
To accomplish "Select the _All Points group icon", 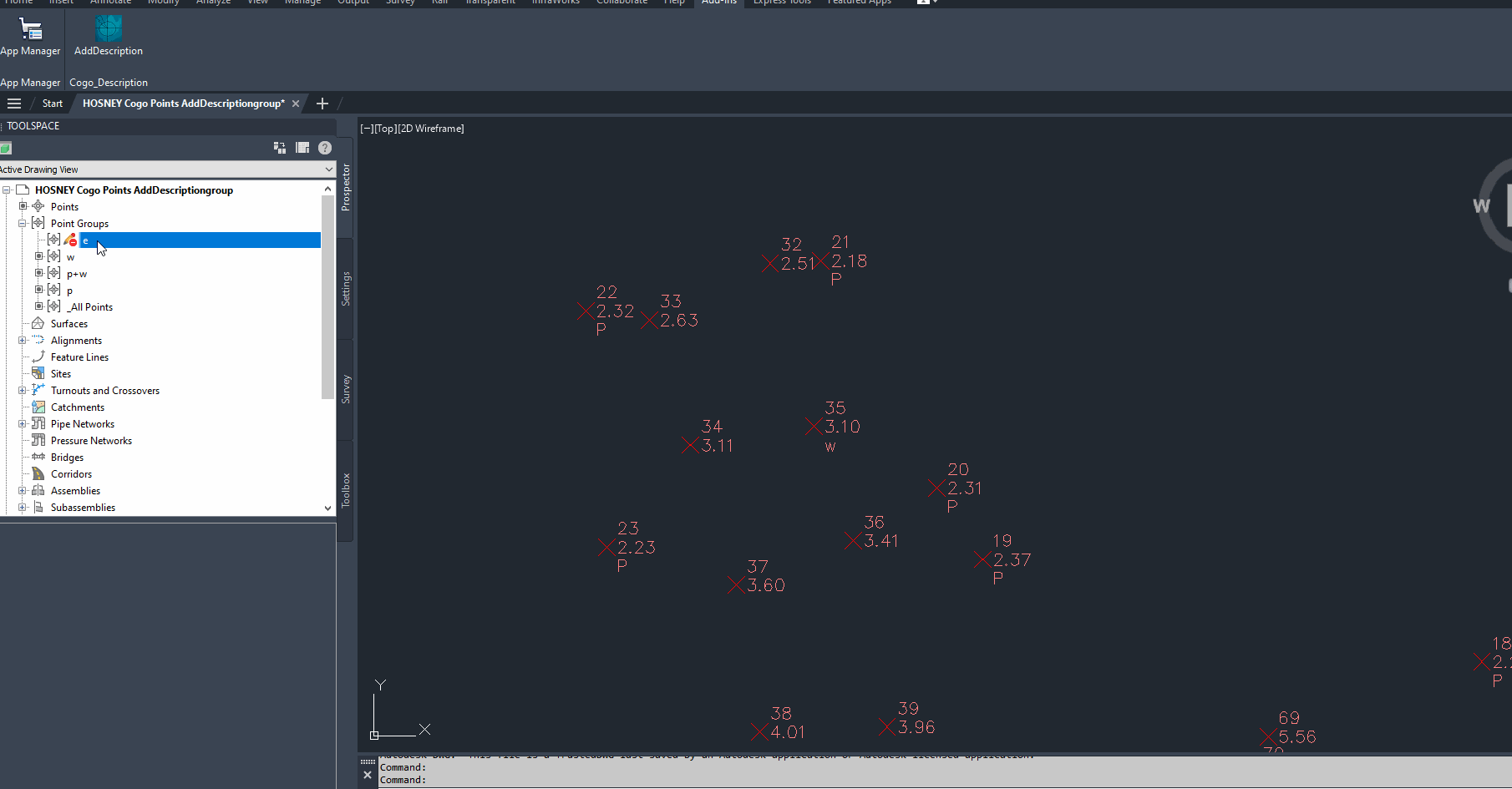I will 54,306.
